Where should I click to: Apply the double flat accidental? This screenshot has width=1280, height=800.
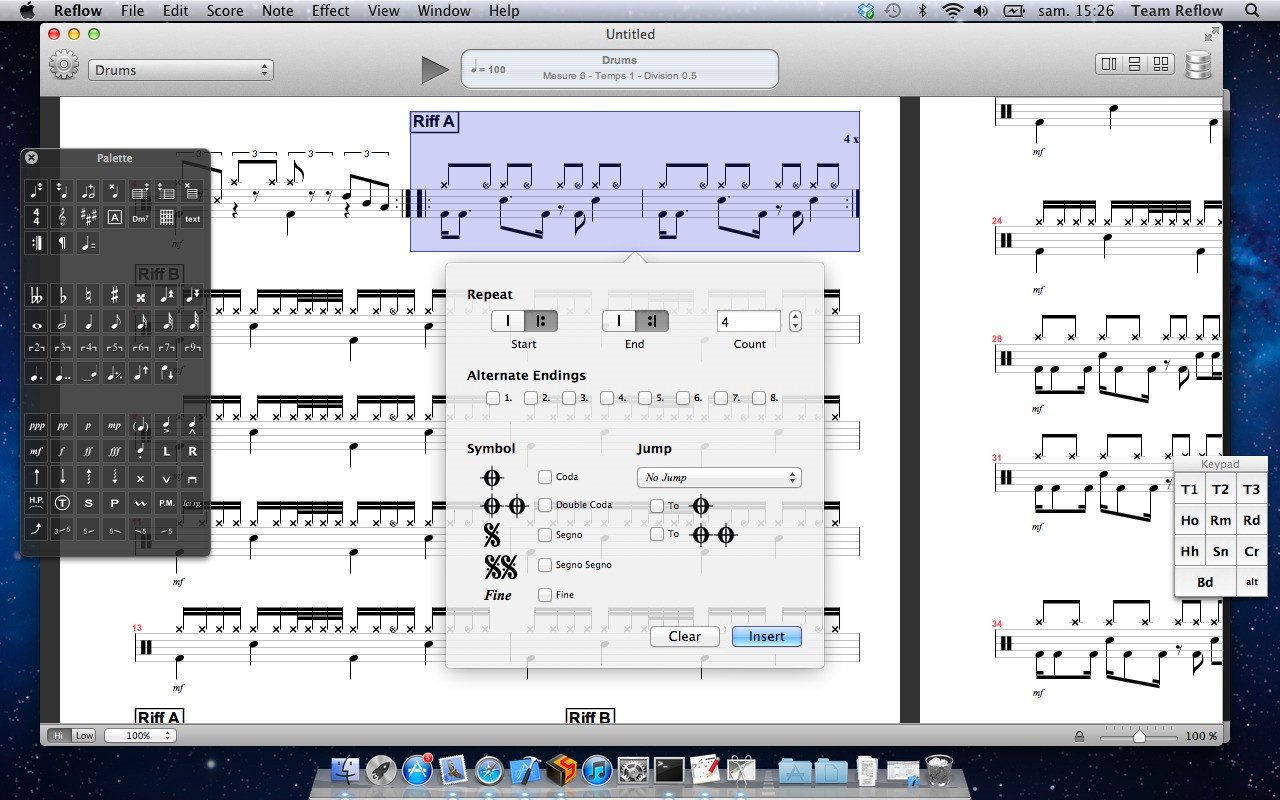pyautogui.click(x=37, y=296)
